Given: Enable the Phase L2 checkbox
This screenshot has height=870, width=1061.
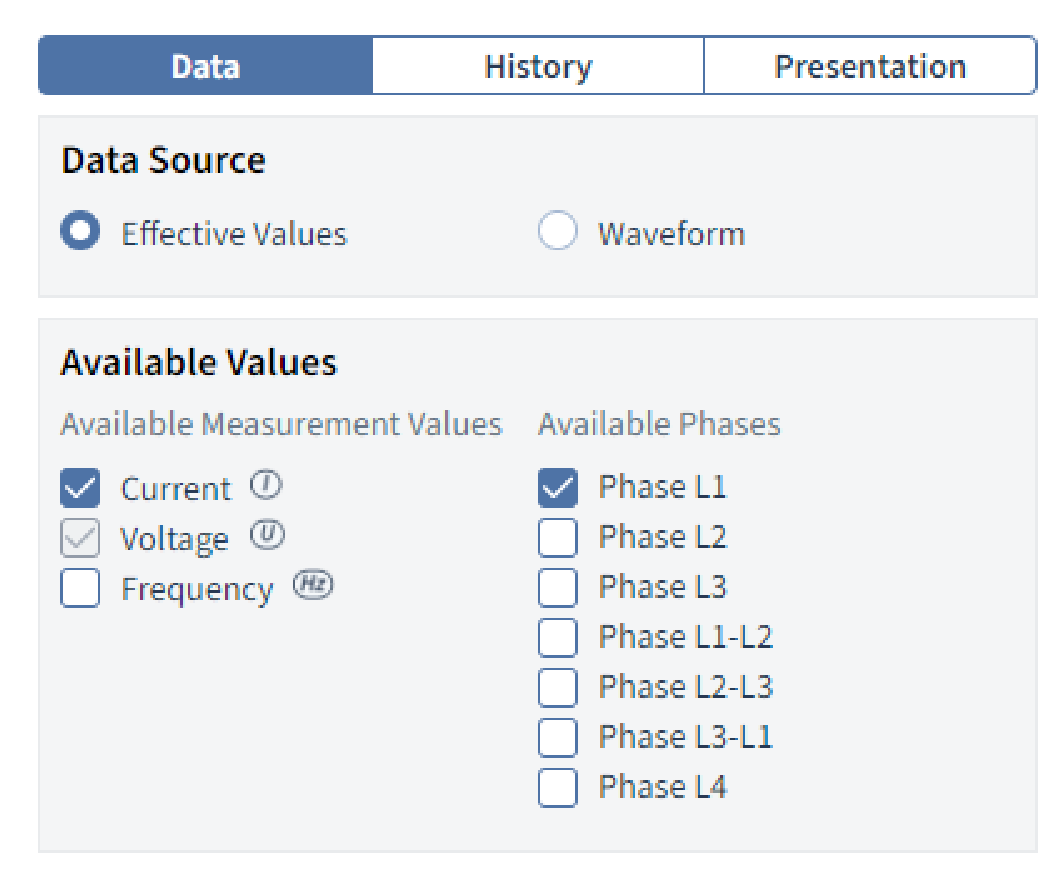Looking at the screenshot, I should click(x=558, y=537).
